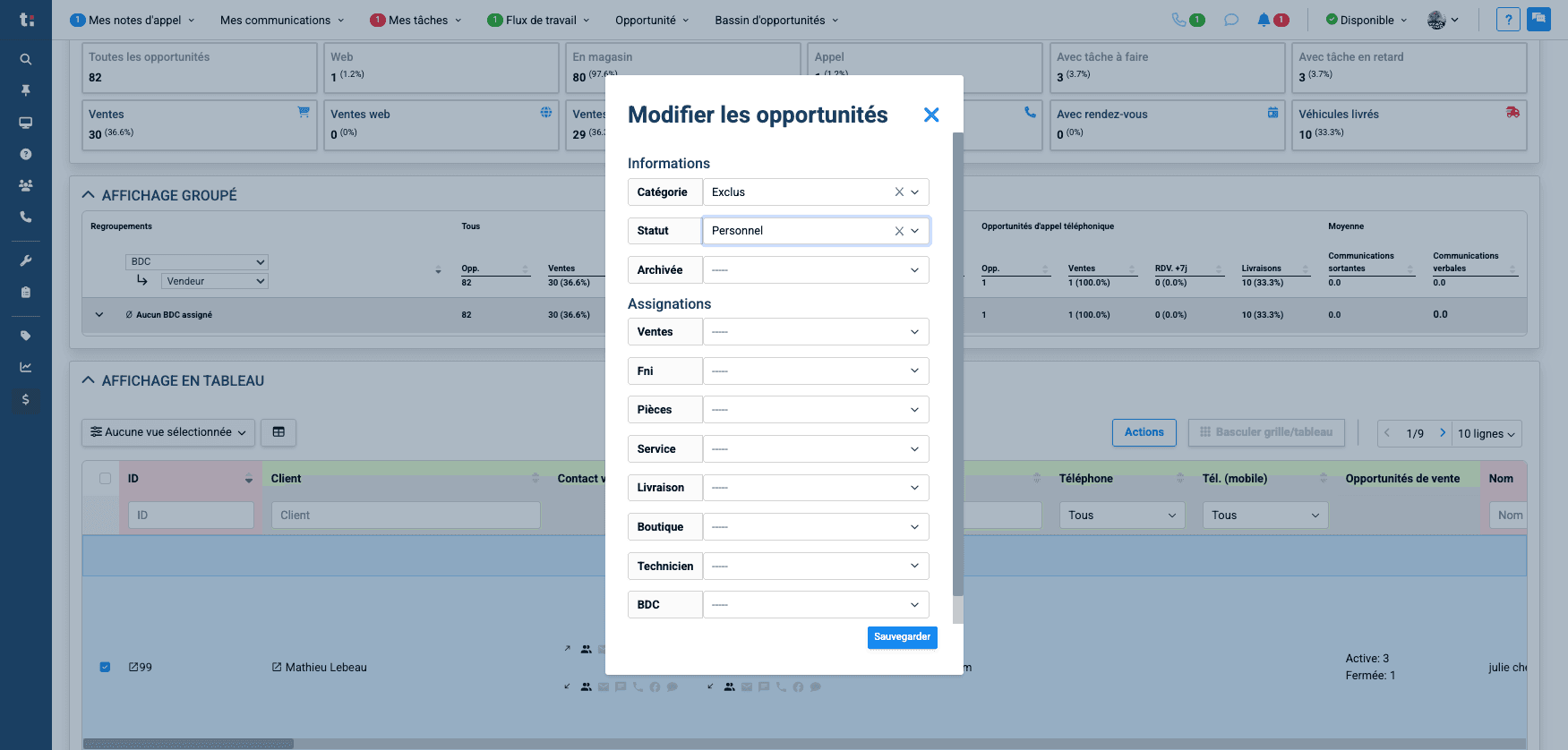Open the Technicien assignation dropdown
The width and height of the screenshot is (1568, 750).
[x=816, y=567]
